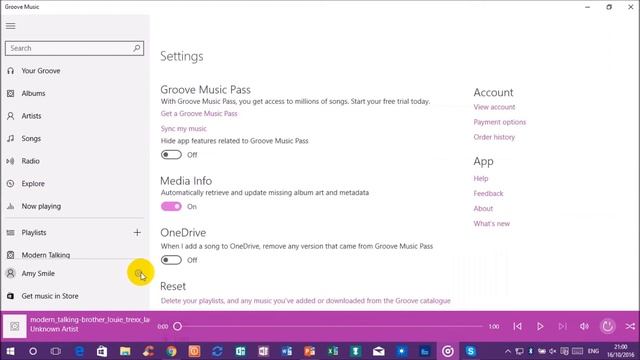Image resolution: width=640 pixels, height=360 pixels.
Task: Open the taskbar clock and date
Action: (x=621, y=351)
